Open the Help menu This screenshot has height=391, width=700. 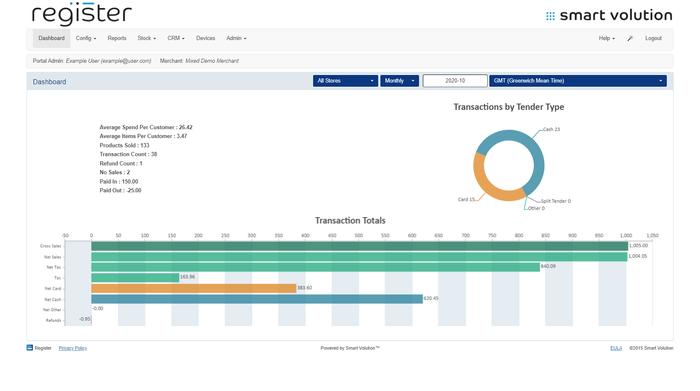click(607, 38)
